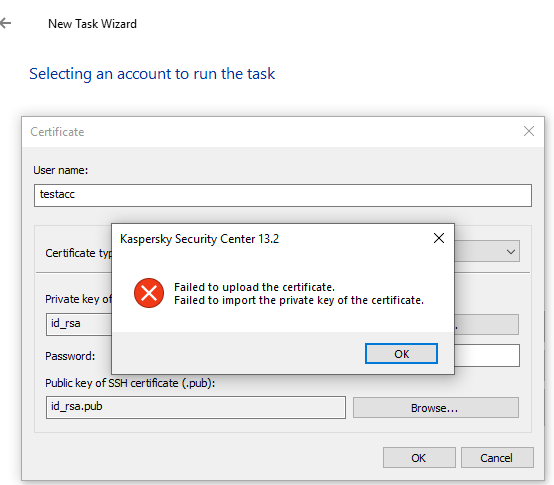Browse for the public key .pub file
The image size is (554, 485).
pyautogui.click(x=436, y=408)
